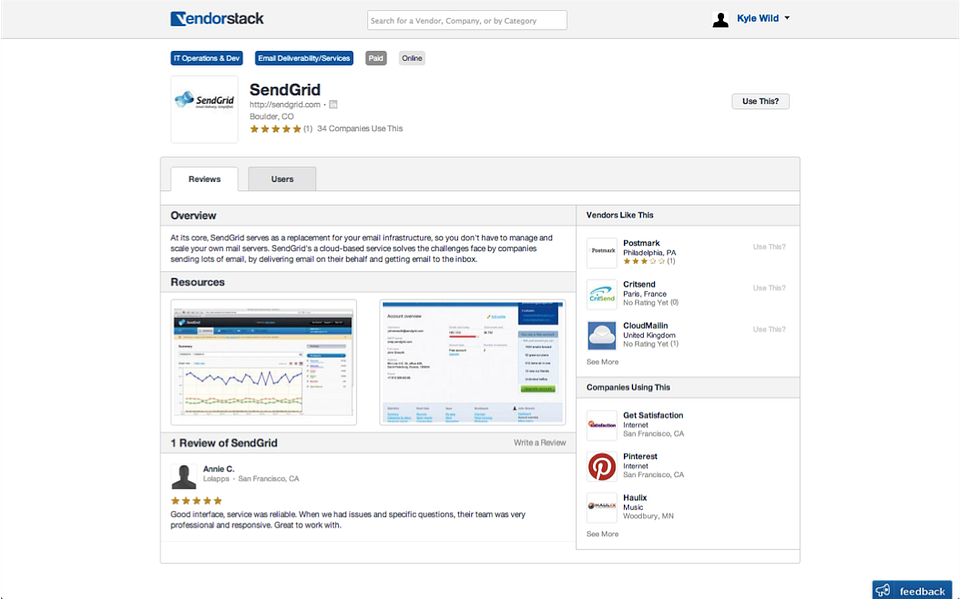Switch to the Users tab
This screenshot has width=960, height=600.
[x=282, y=179]
